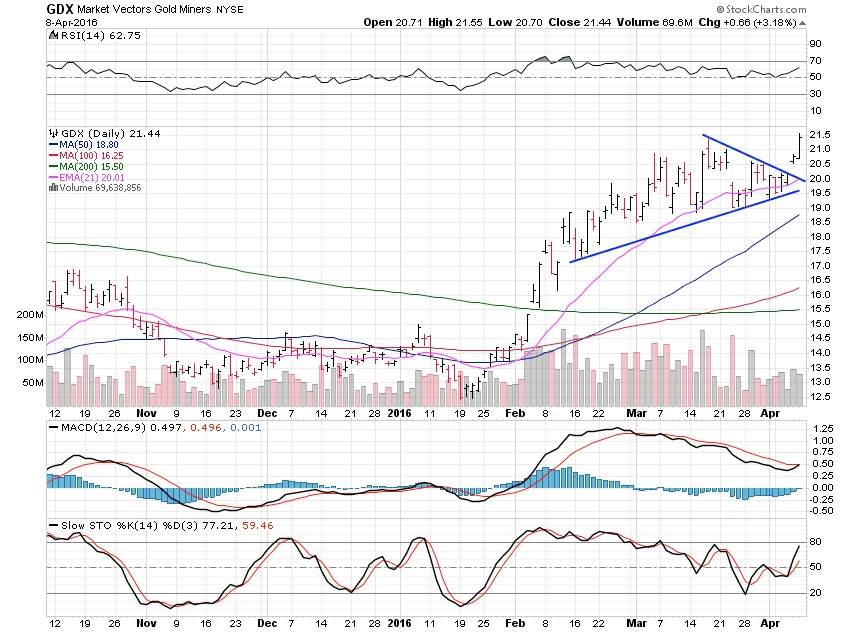This screenshot has height=633, width=850.
Task: Click the candlestick icon before GDX (Daily)
Action: tap(53, 133)
